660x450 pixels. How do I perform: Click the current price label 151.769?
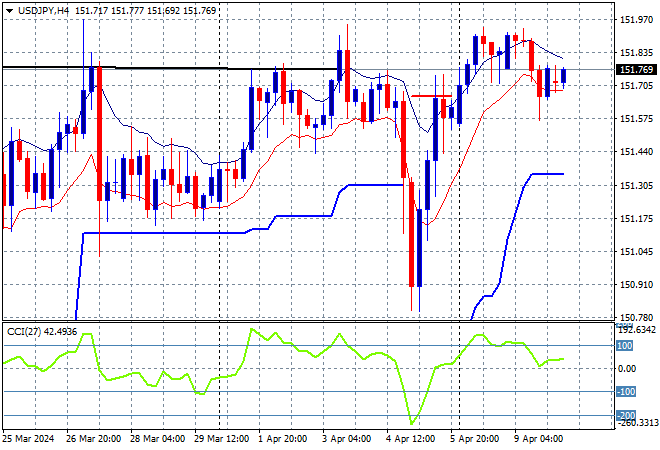[636, 69]
